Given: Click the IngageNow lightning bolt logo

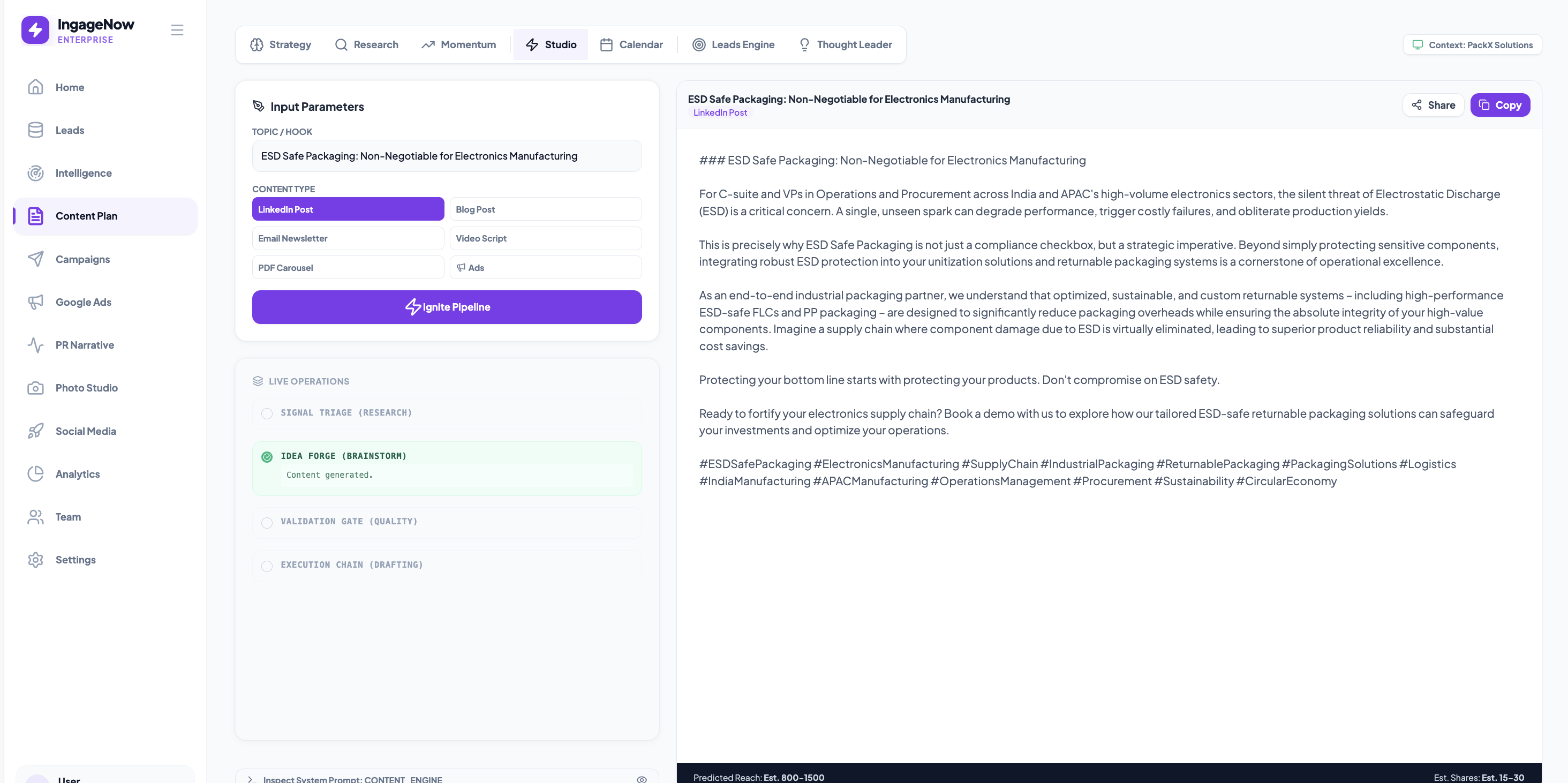Looking at the screenshot, I should (x=35, y=30).
